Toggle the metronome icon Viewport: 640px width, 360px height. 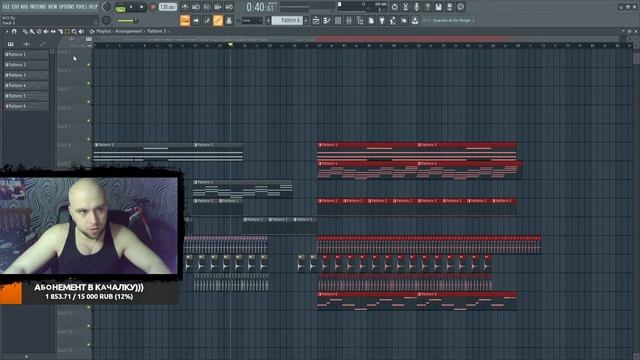[185, 7]
